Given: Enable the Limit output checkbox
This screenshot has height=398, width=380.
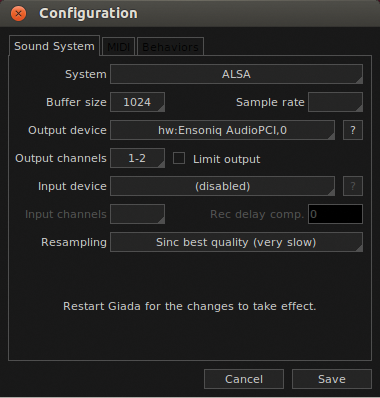Looking at the screenshot, I should pyautogui.click(x=179, y=158).
